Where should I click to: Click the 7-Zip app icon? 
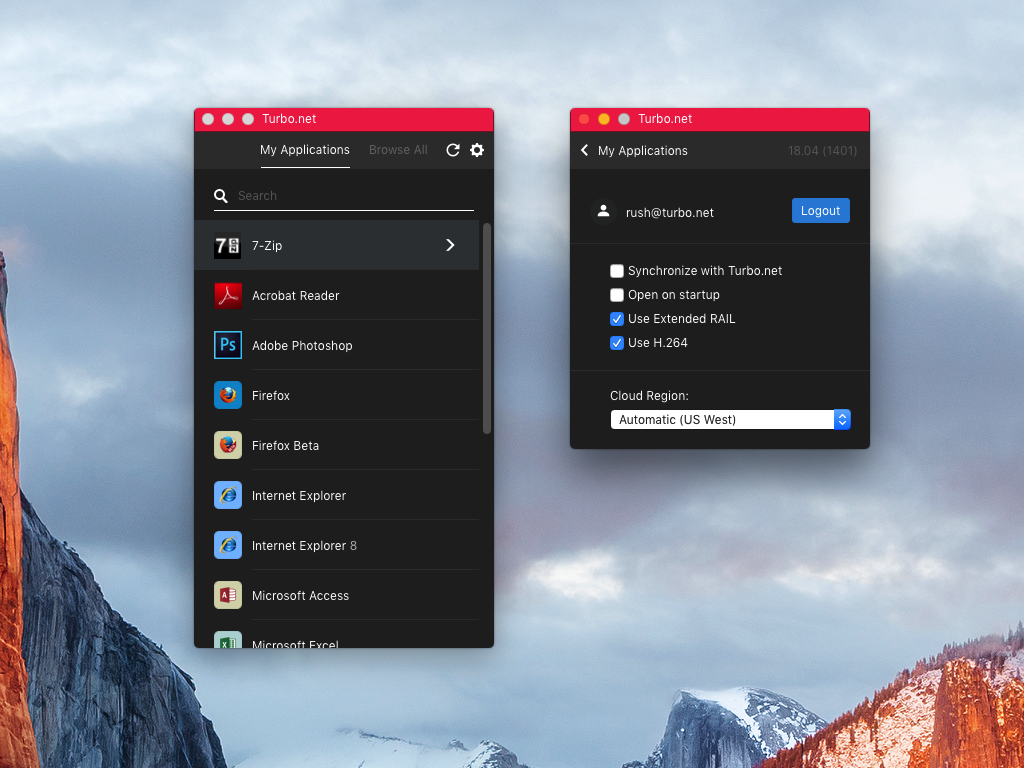click(x=227, y=246)
